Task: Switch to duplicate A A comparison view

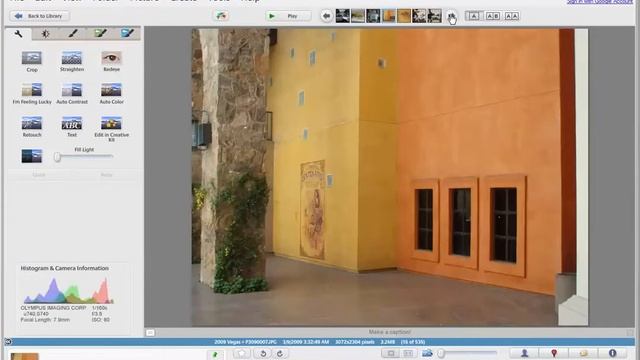Action: 511,16
